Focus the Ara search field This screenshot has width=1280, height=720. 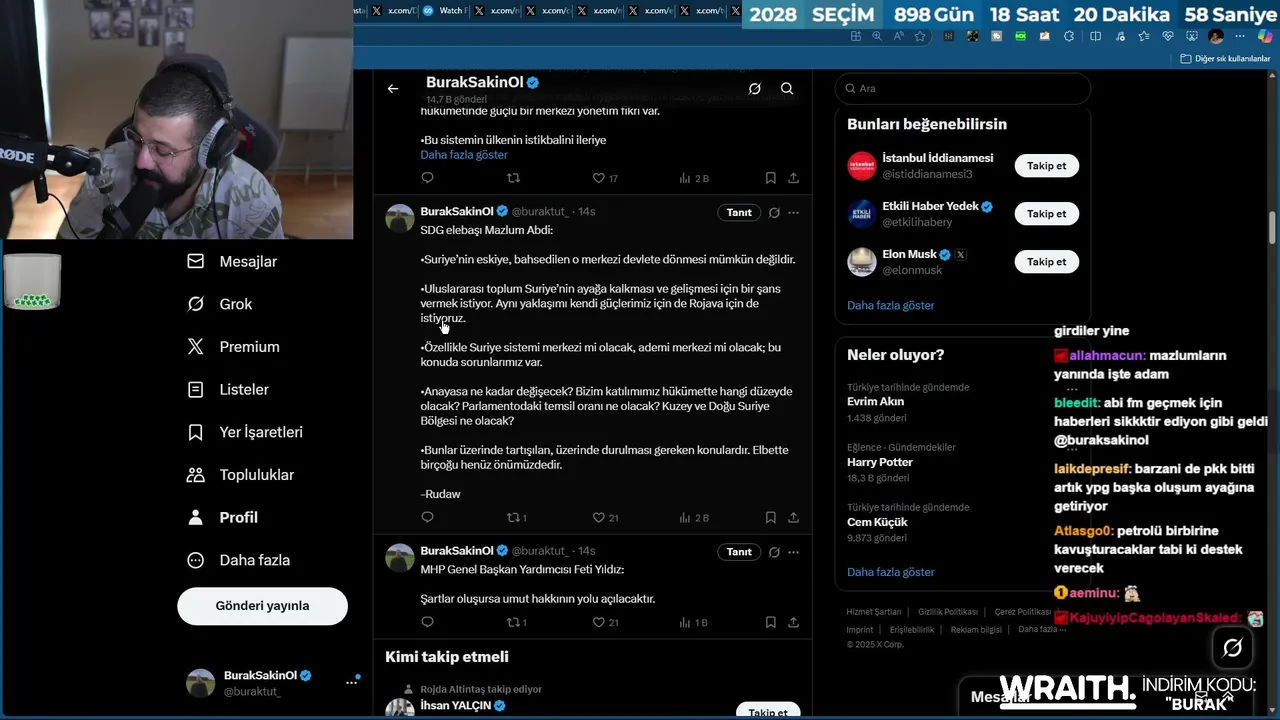click(962, 88)
